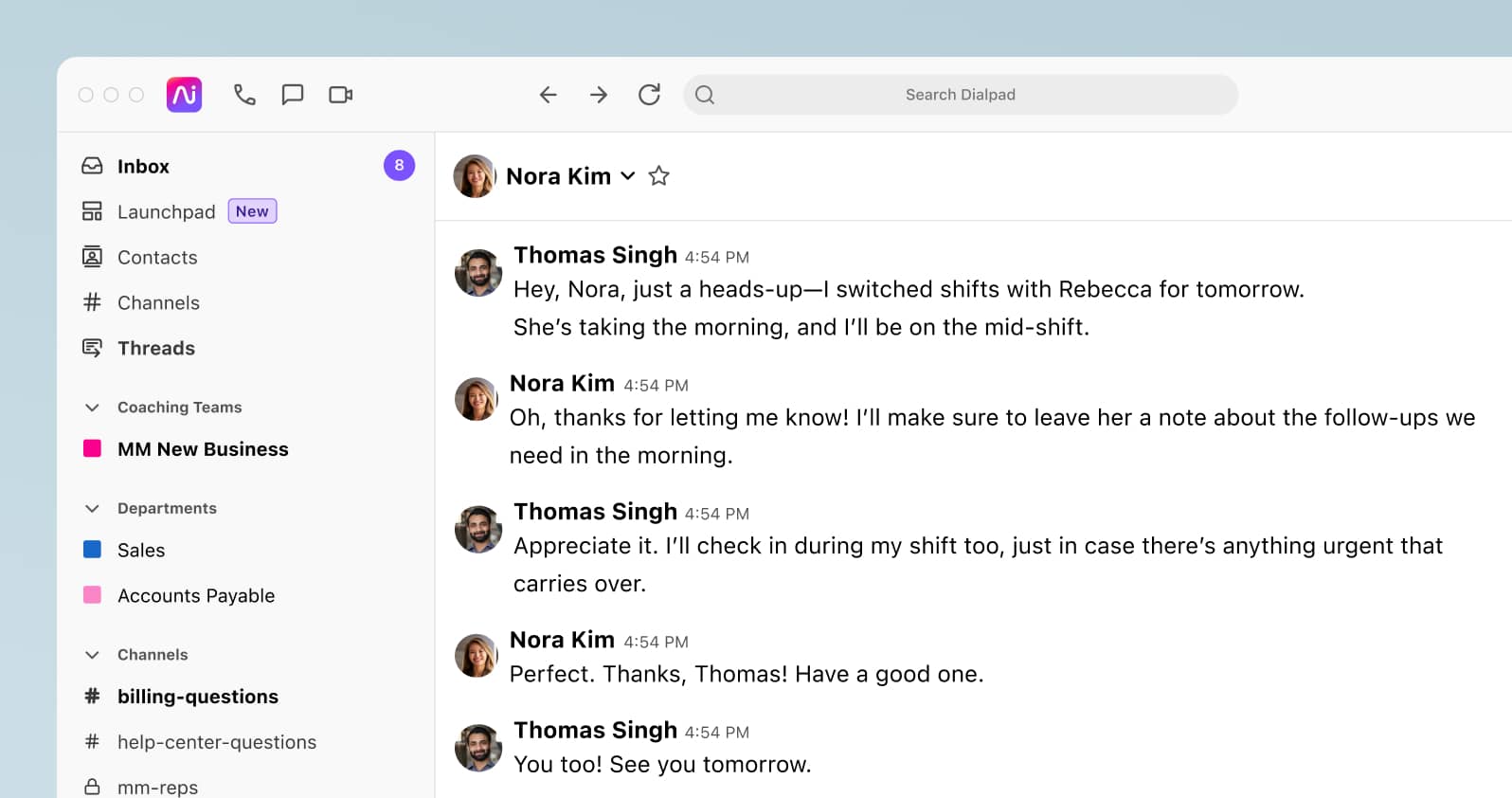Open Nora Kim name dropdown chevron
1512x798 pixels.
pyautogui.click(x=627, y=176)
